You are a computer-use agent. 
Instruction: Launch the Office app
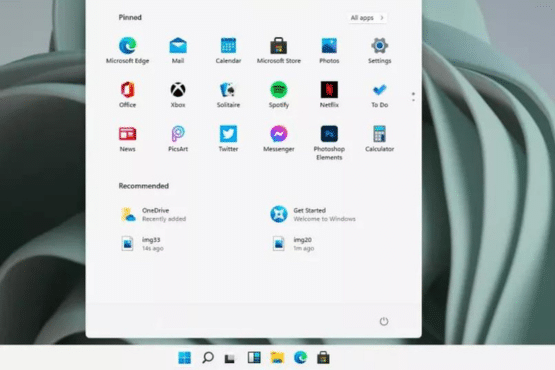pyautogui.click(x=127, y=95)
